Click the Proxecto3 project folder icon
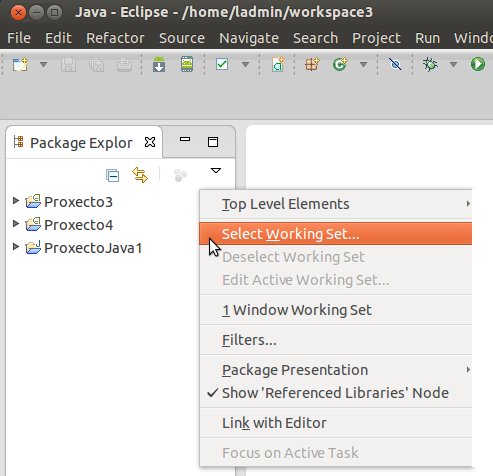Viewport: 493px width, 476px height. [x=33, y=201]
